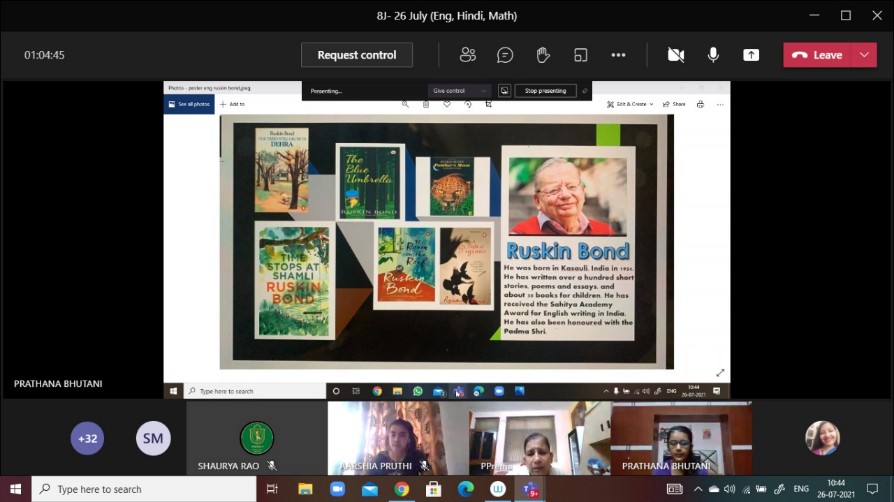The width and height of the screenshot is (894, 502).
Task: Open Task View on taskbar
Action: (x=272, y=489)
